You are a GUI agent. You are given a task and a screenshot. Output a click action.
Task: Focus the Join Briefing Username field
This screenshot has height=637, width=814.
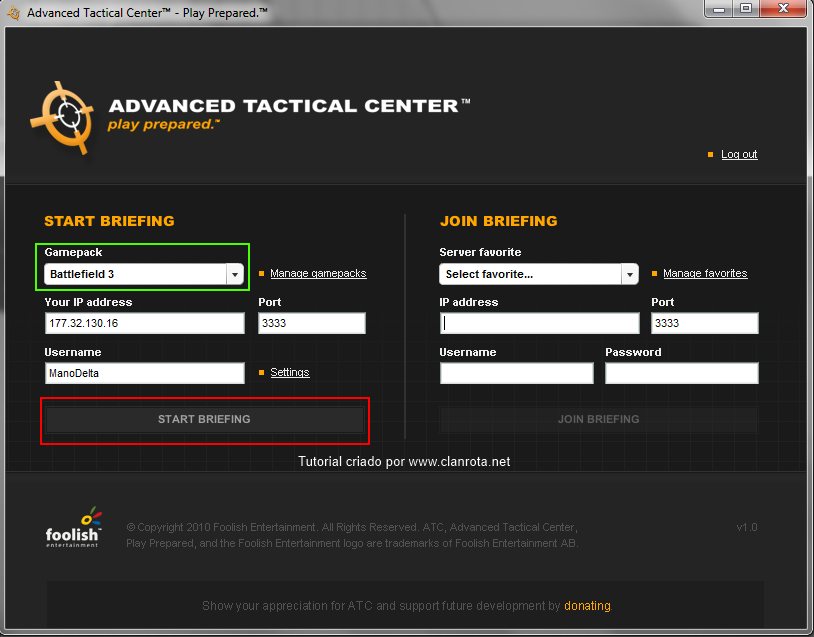coord(517,373)
